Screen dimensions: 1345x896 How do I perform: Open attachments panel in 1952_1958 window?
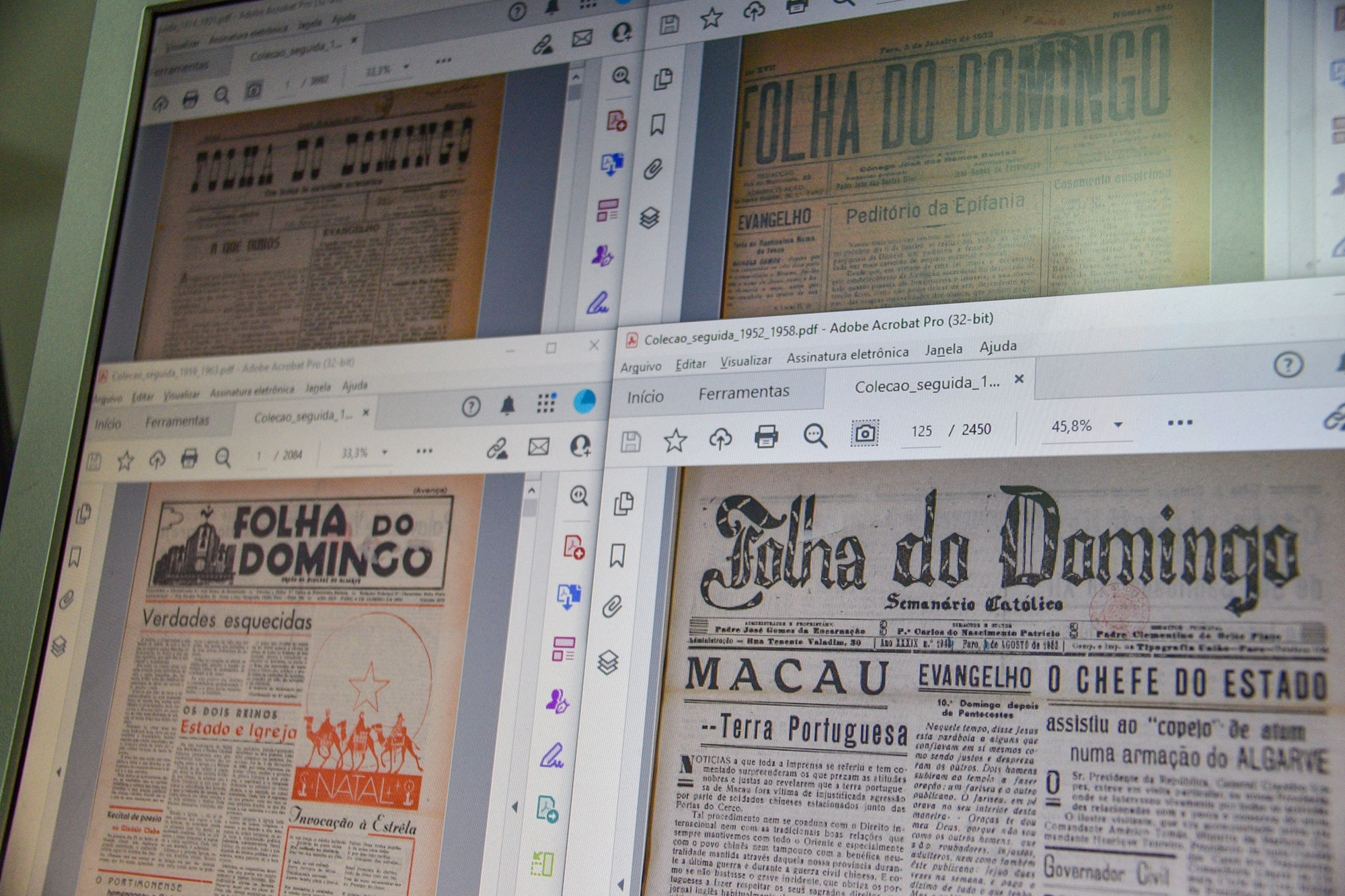[612, 606]
